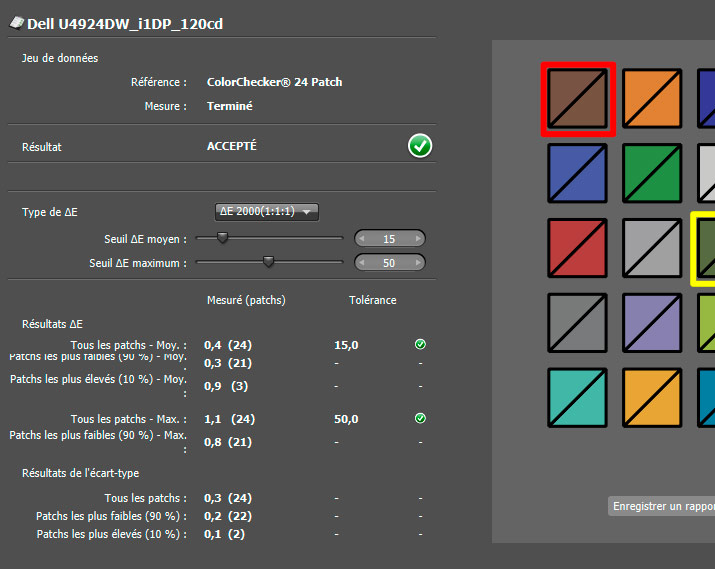Select the blue patch in second row
Viewport: 715px width, 569px height.
[577, 173]
